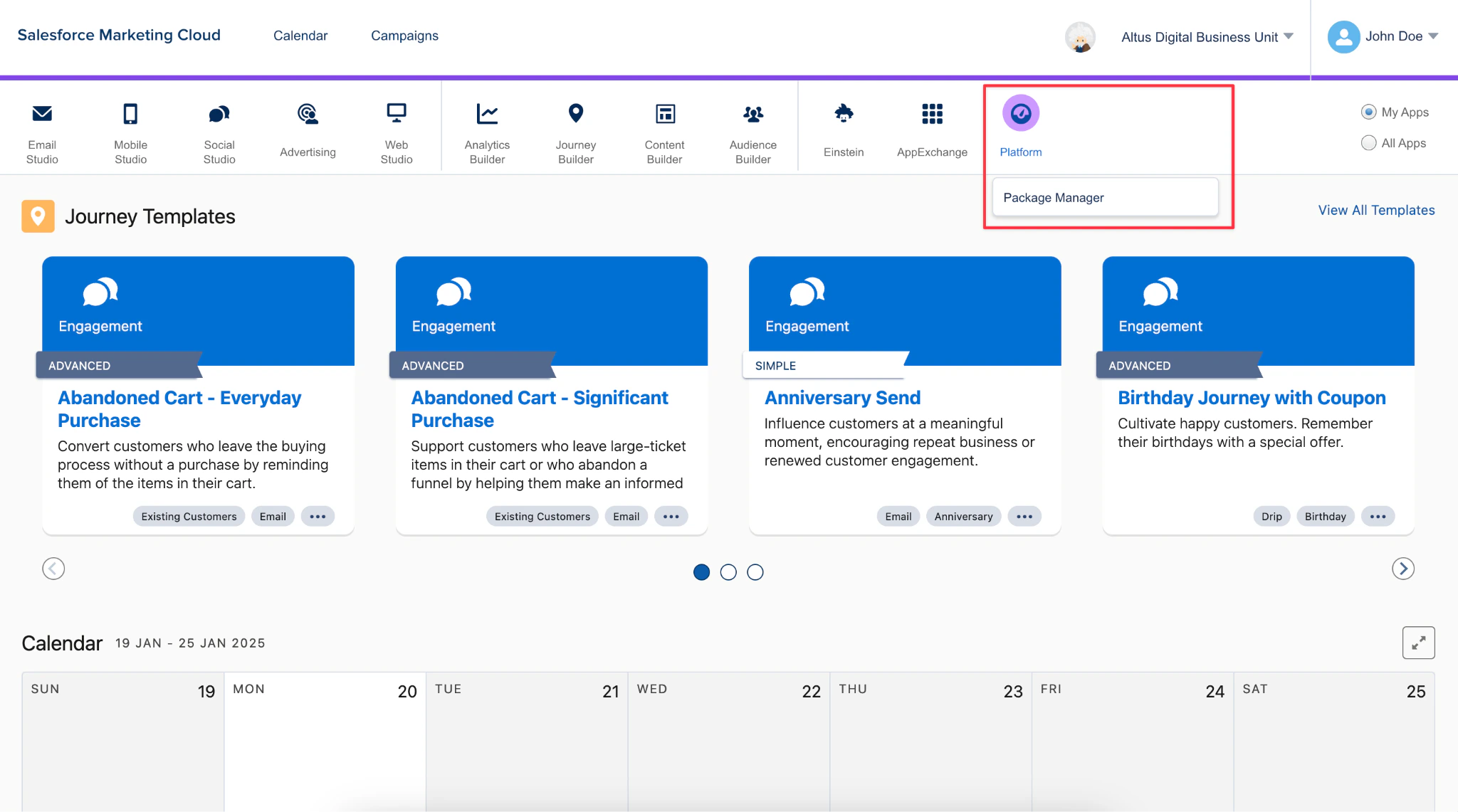This screenshot has width=1458, height=812.
Task: Click the Drip tag pill
Action: (x=1271, y=517)
